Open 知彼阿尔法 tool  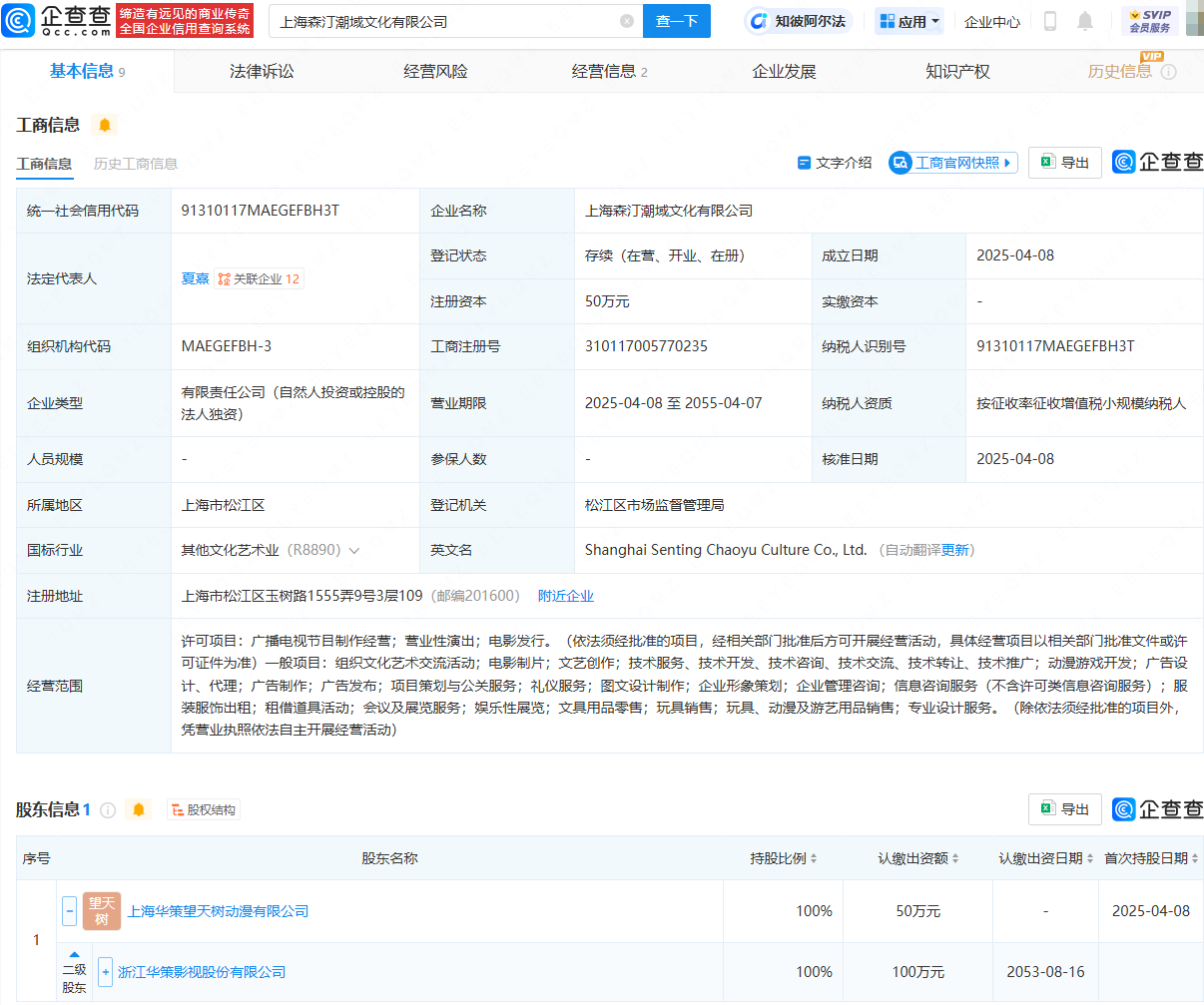(798, 21)
